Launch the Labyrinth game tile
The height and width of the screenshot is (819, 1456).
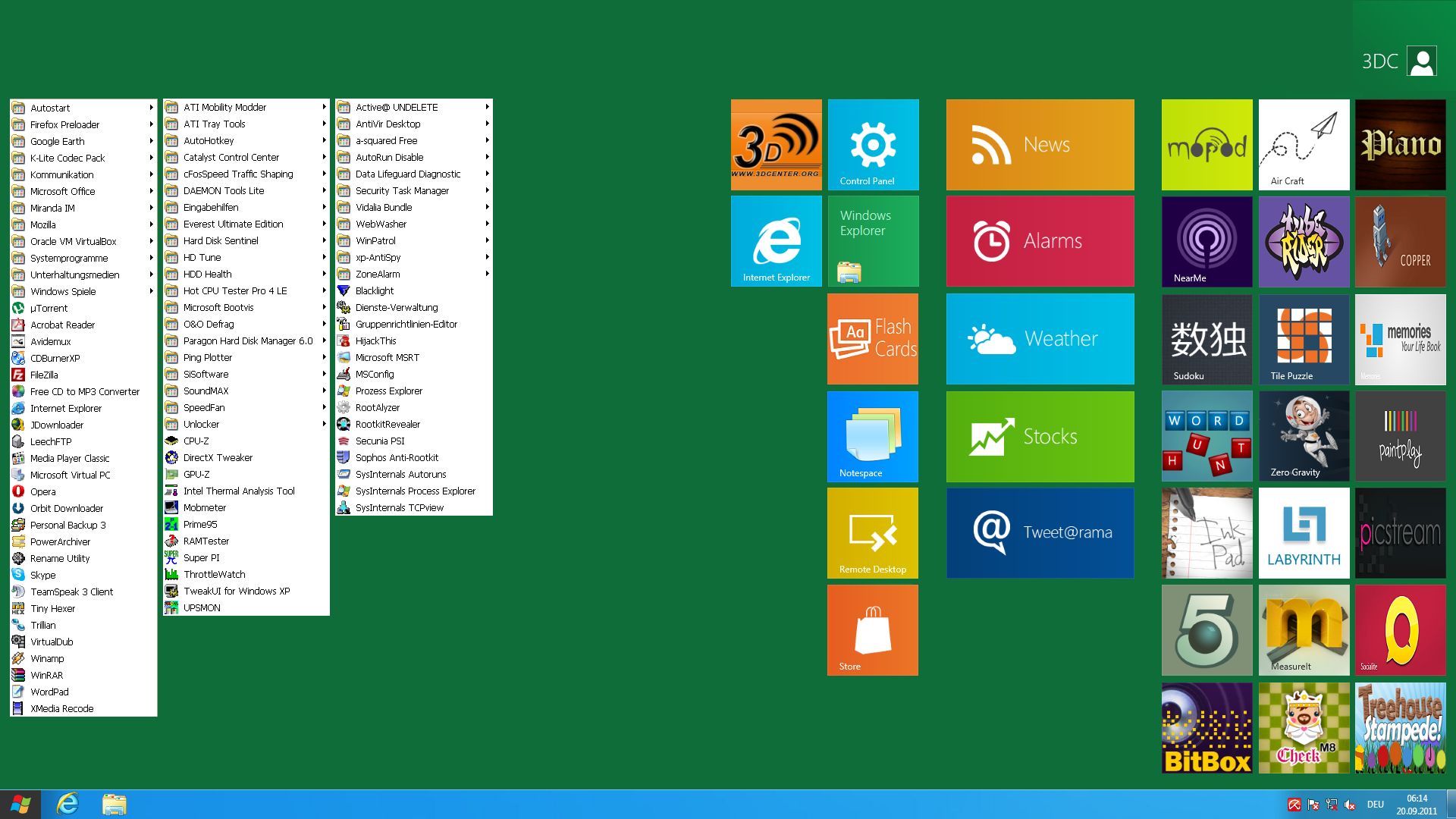click(x=1304, y=532)
